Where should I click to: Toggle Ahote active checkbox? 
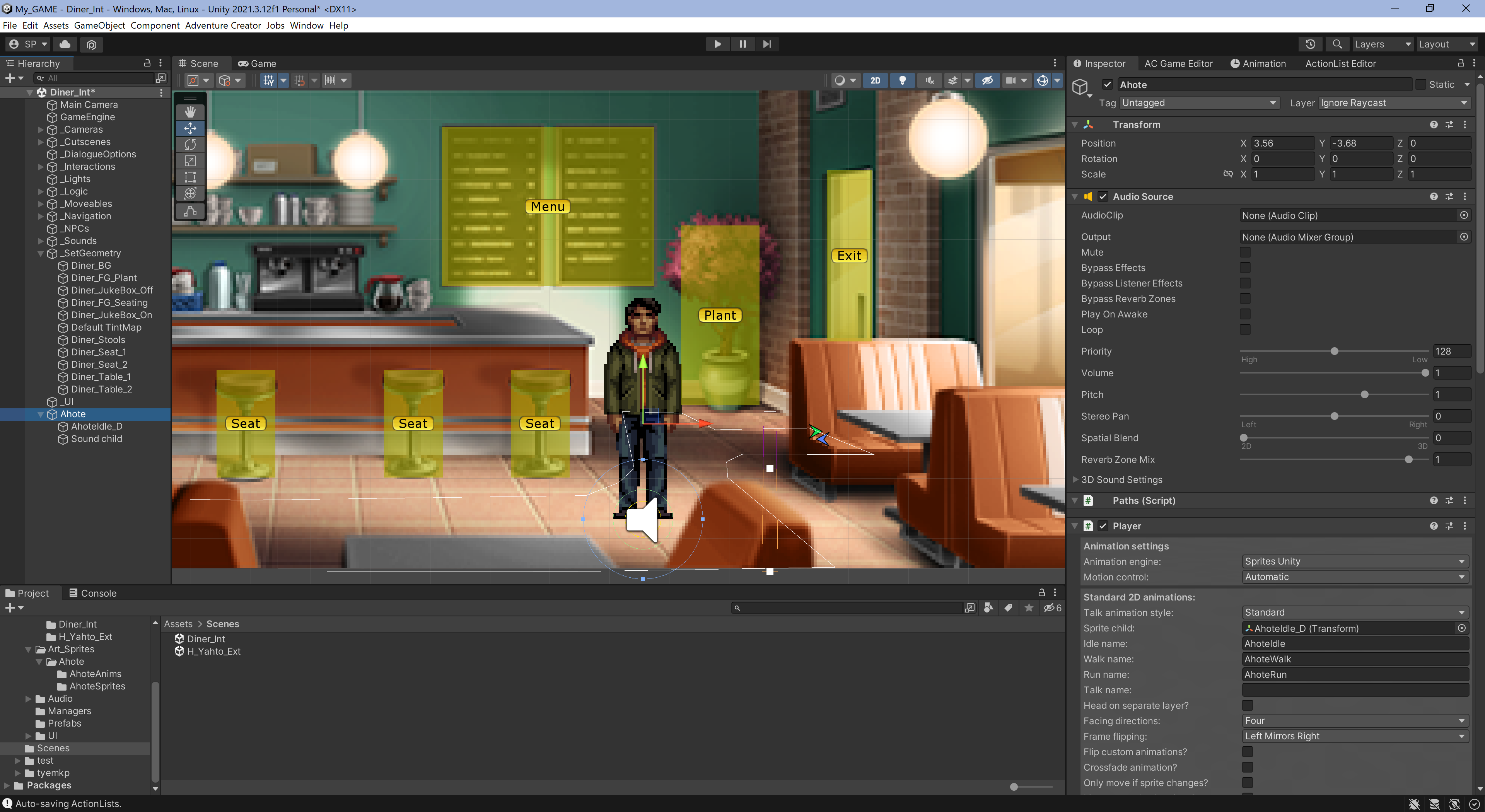coord(1108,85)
